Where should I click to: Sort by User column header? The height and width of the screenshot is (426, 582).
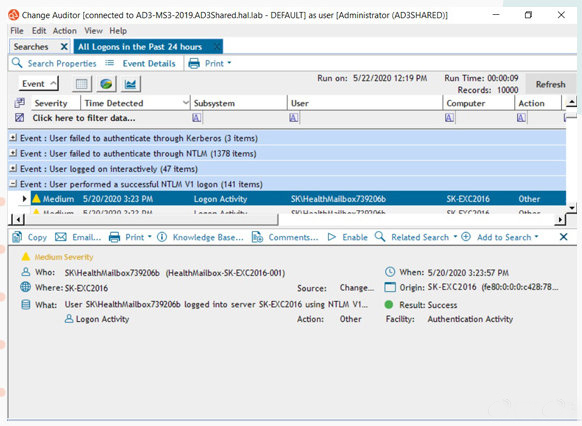pyautogui.click(x=300, y=103)
